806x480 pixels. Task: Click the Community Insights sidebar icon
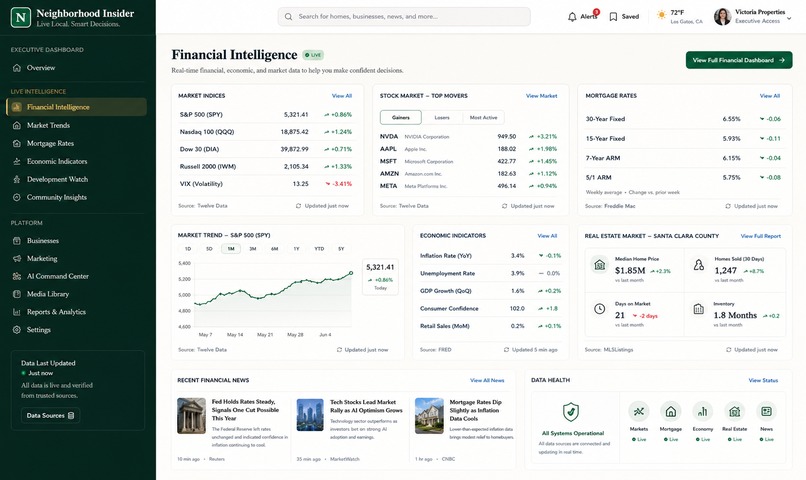(16, 197)
